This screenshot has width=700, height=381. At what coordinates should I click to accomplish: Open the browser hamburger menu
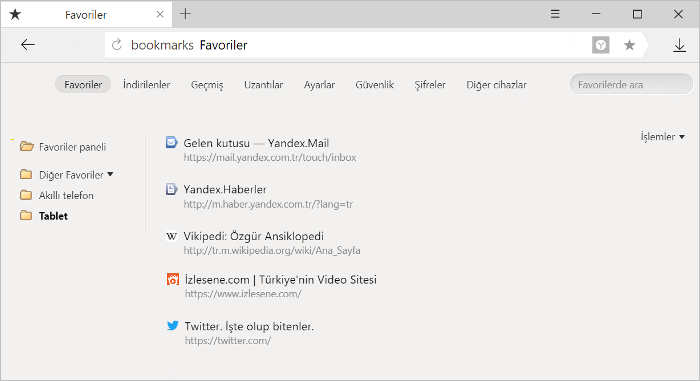(555, 14)
